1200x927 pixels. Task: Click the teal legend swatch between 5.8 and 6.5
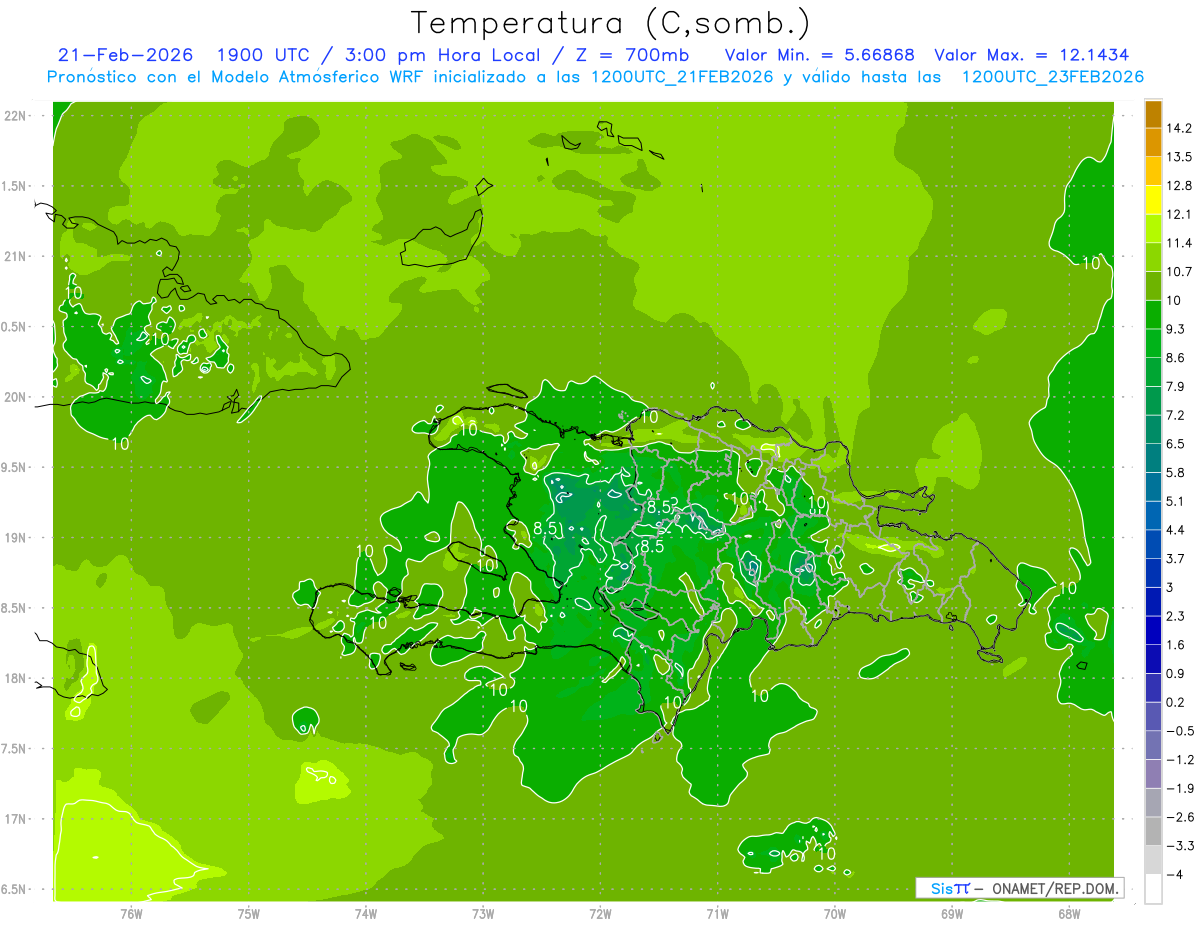[x=1153, y=457]
